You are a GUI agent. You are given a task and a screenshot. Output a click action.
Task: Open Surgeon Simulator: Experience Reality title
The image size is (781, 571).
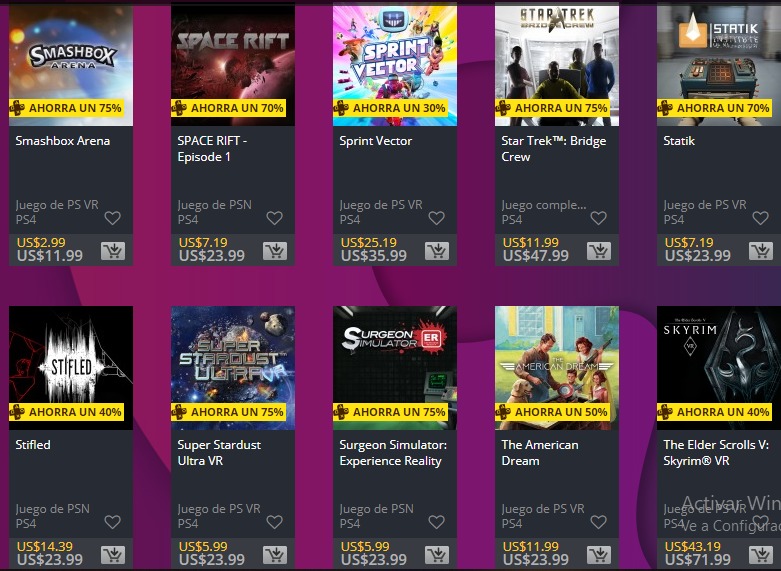pos(393,453)
